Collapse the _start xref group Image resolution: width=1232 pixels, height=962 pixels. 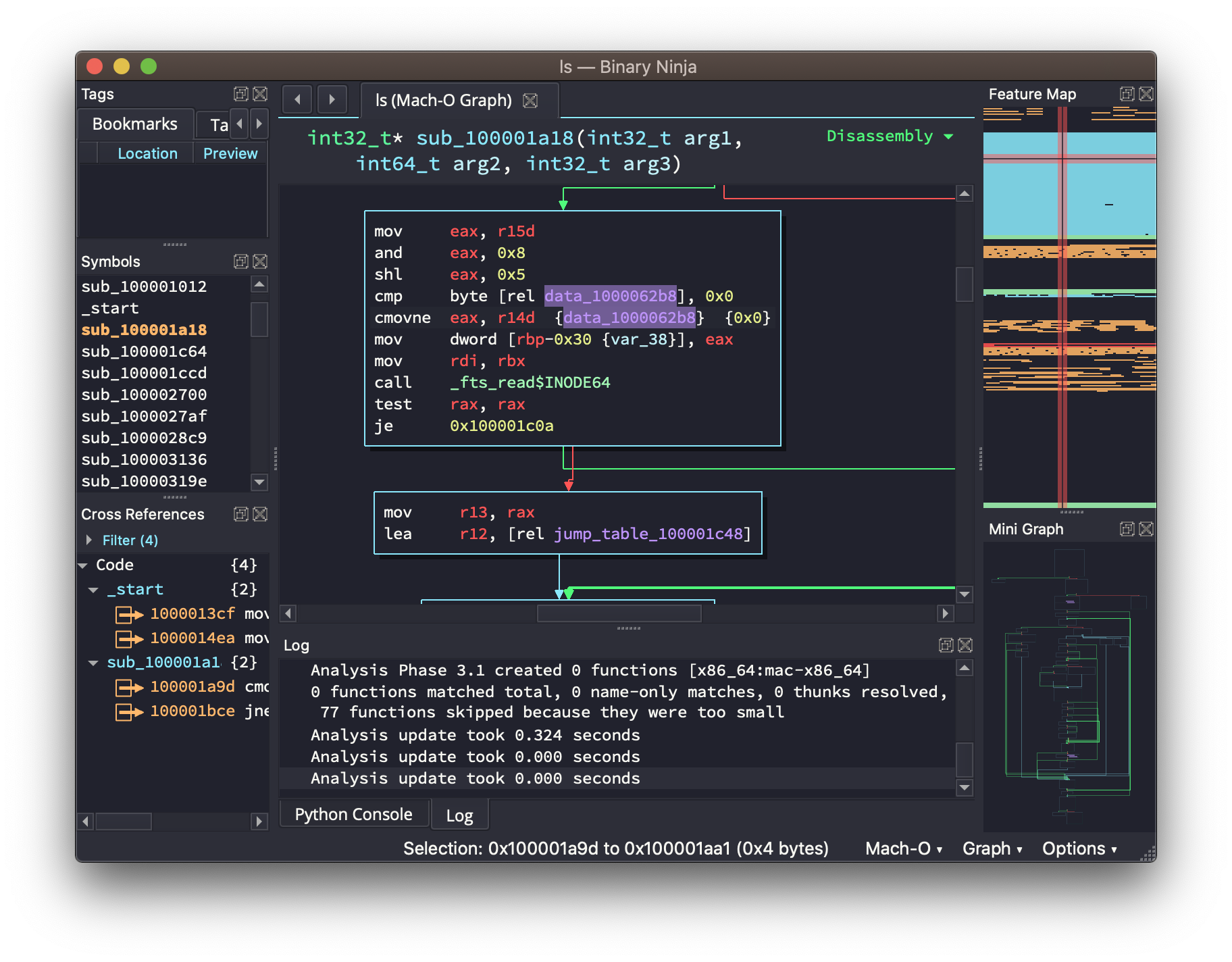coord(94,590)
